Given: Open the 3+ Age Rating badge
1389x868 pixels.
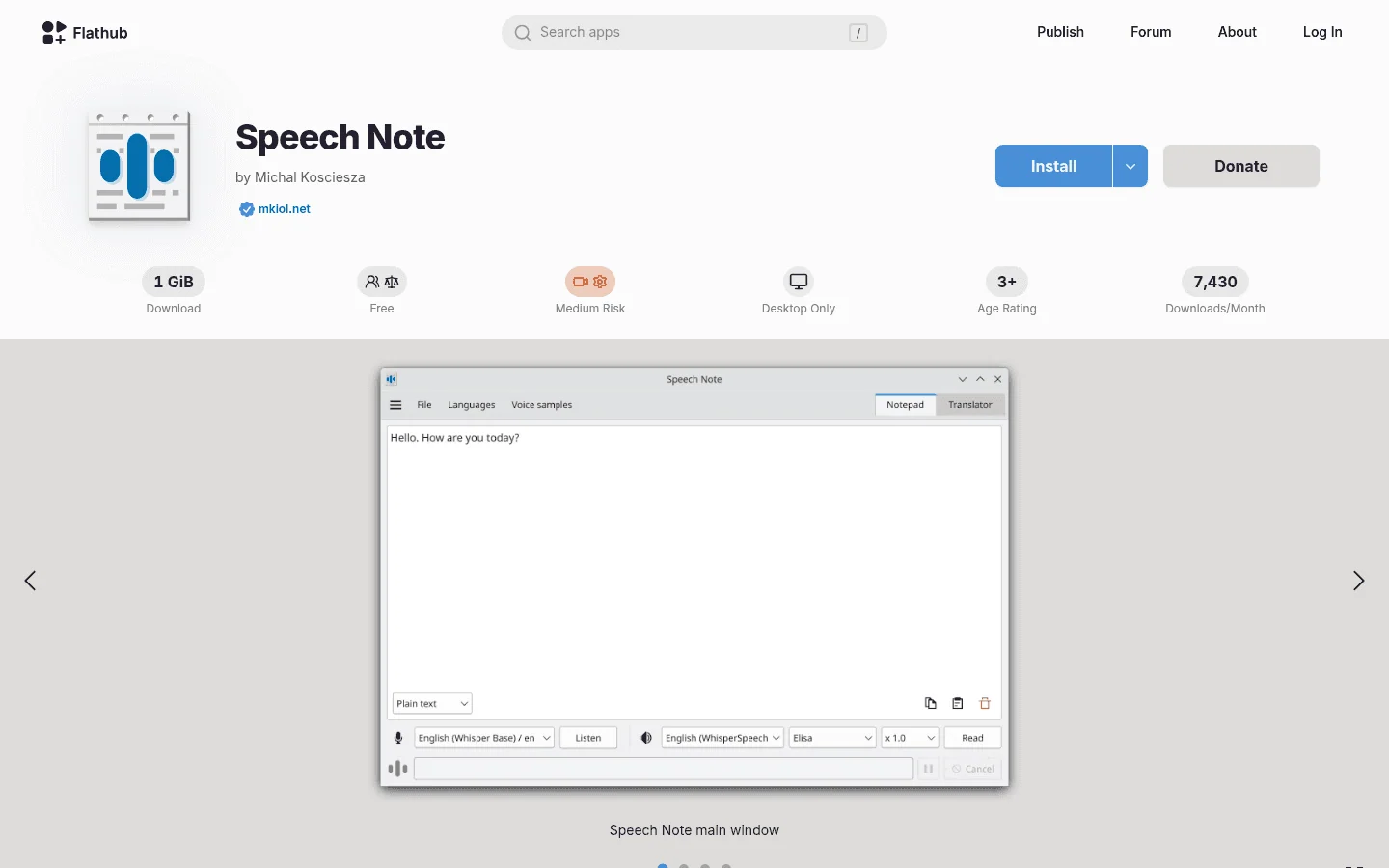Looking at the screenshot, I should pos(1007,282).
